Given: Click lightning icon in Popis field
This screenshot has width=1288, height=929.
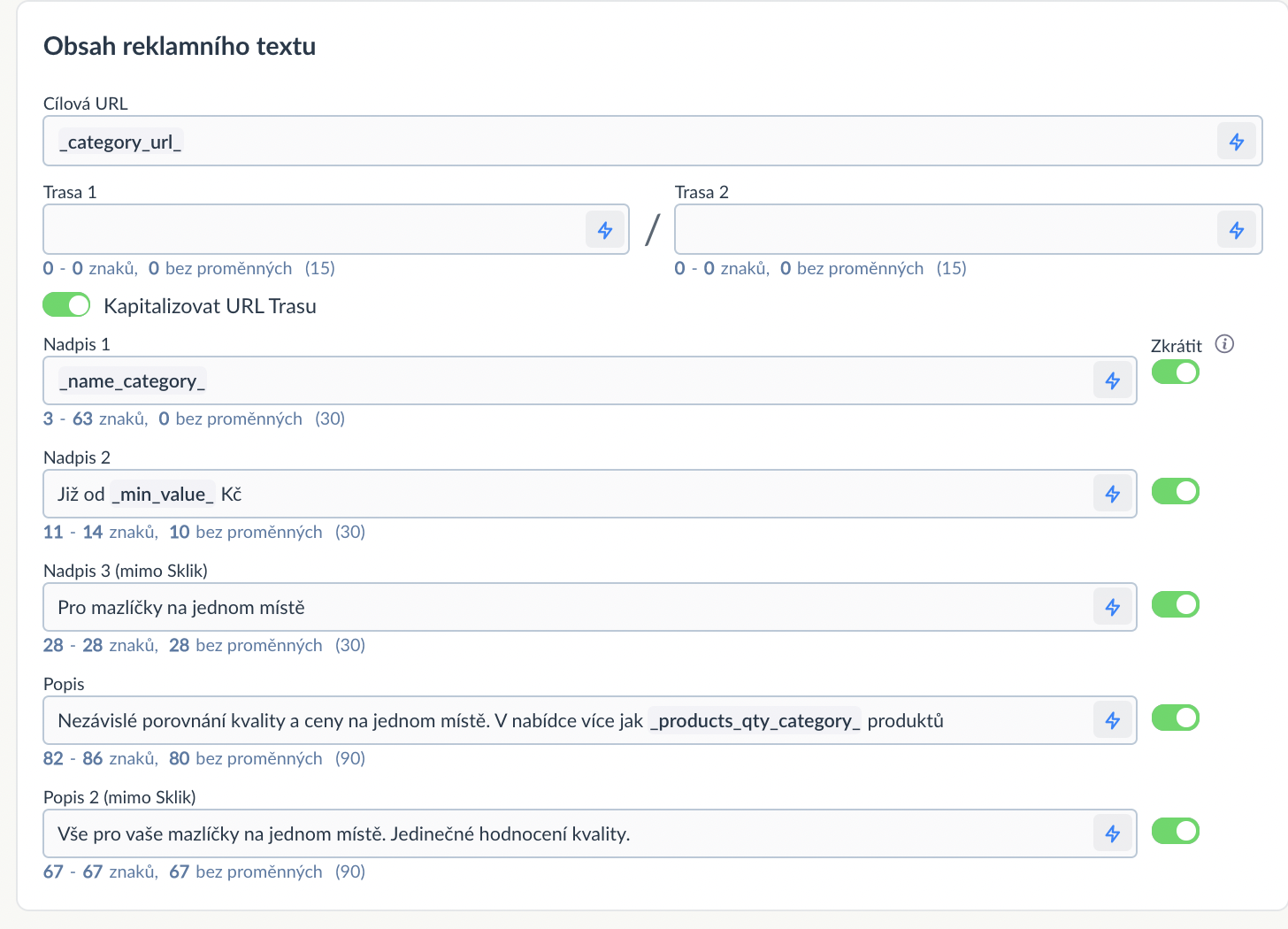Looking at the screenshot, I should coord(1113,720).
